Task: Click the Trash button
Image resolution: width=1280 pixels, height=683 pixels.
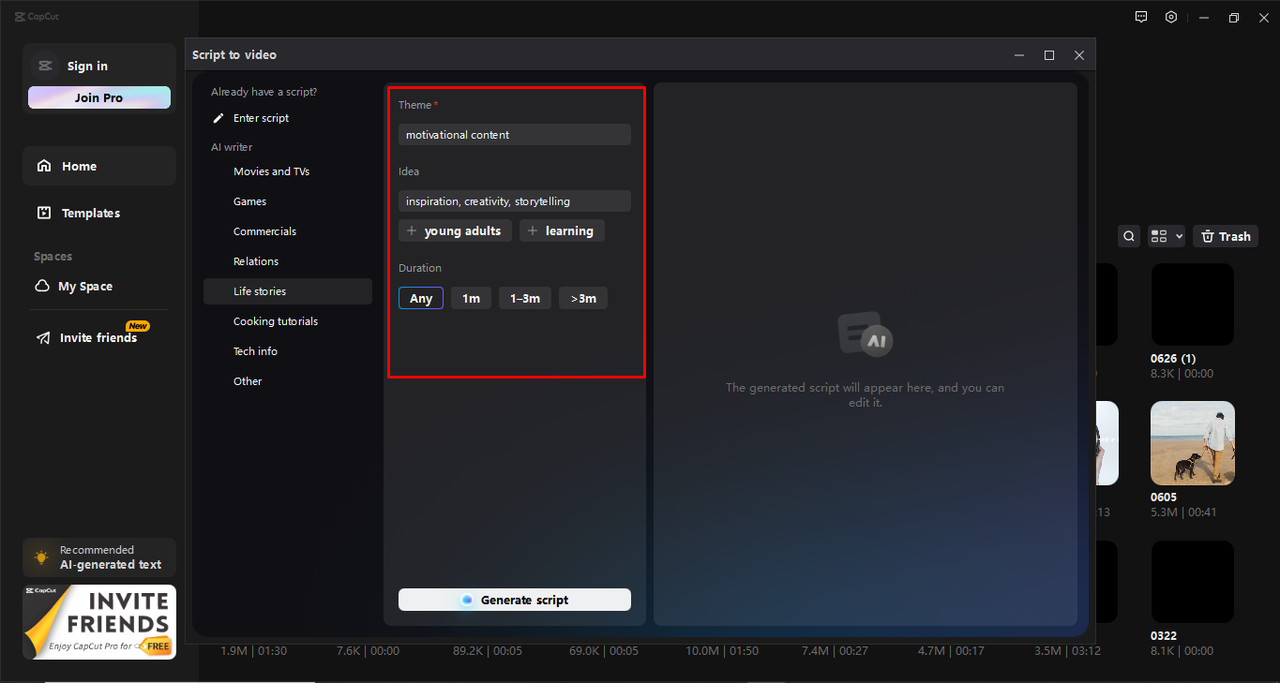Action: [1226, 236]
